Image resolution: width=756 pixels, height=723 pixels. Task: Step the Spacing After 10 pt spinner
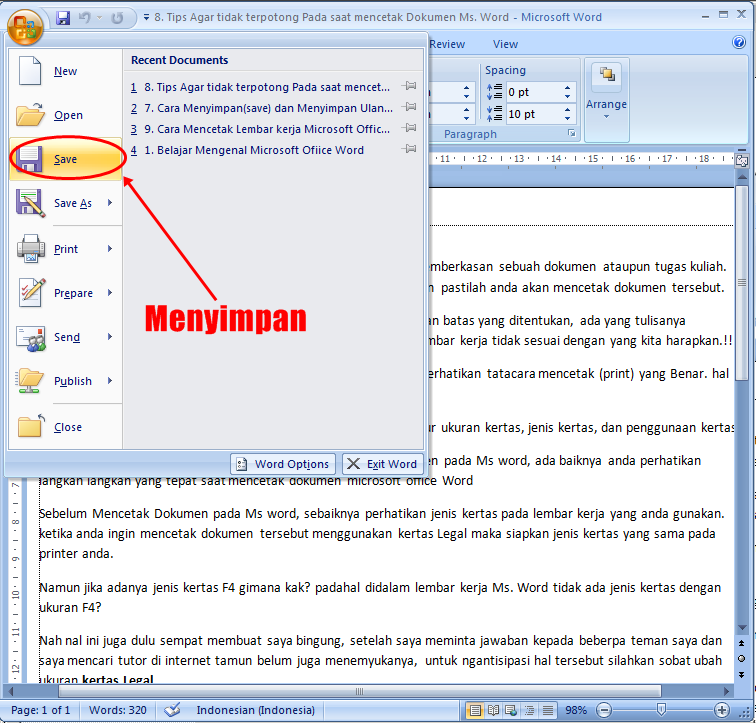click(567, 114)
